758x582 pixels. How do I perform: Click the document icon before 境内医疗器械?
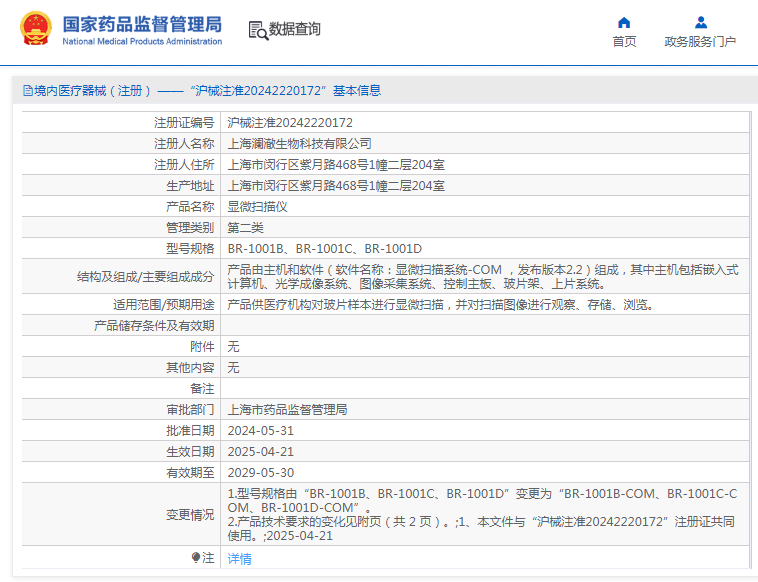pos(28,90)
